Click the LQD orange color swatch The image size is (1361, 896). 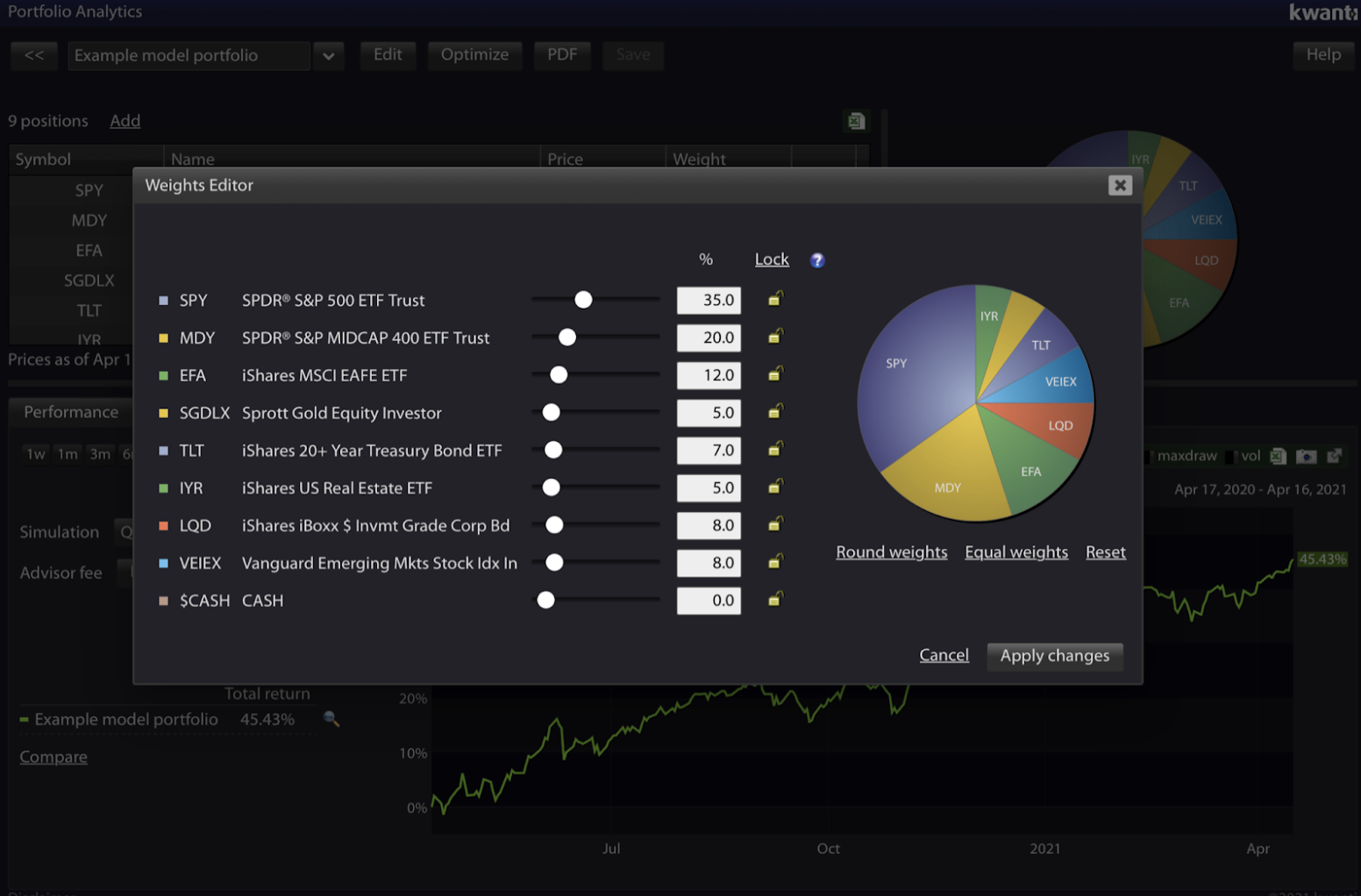point(163,525)
